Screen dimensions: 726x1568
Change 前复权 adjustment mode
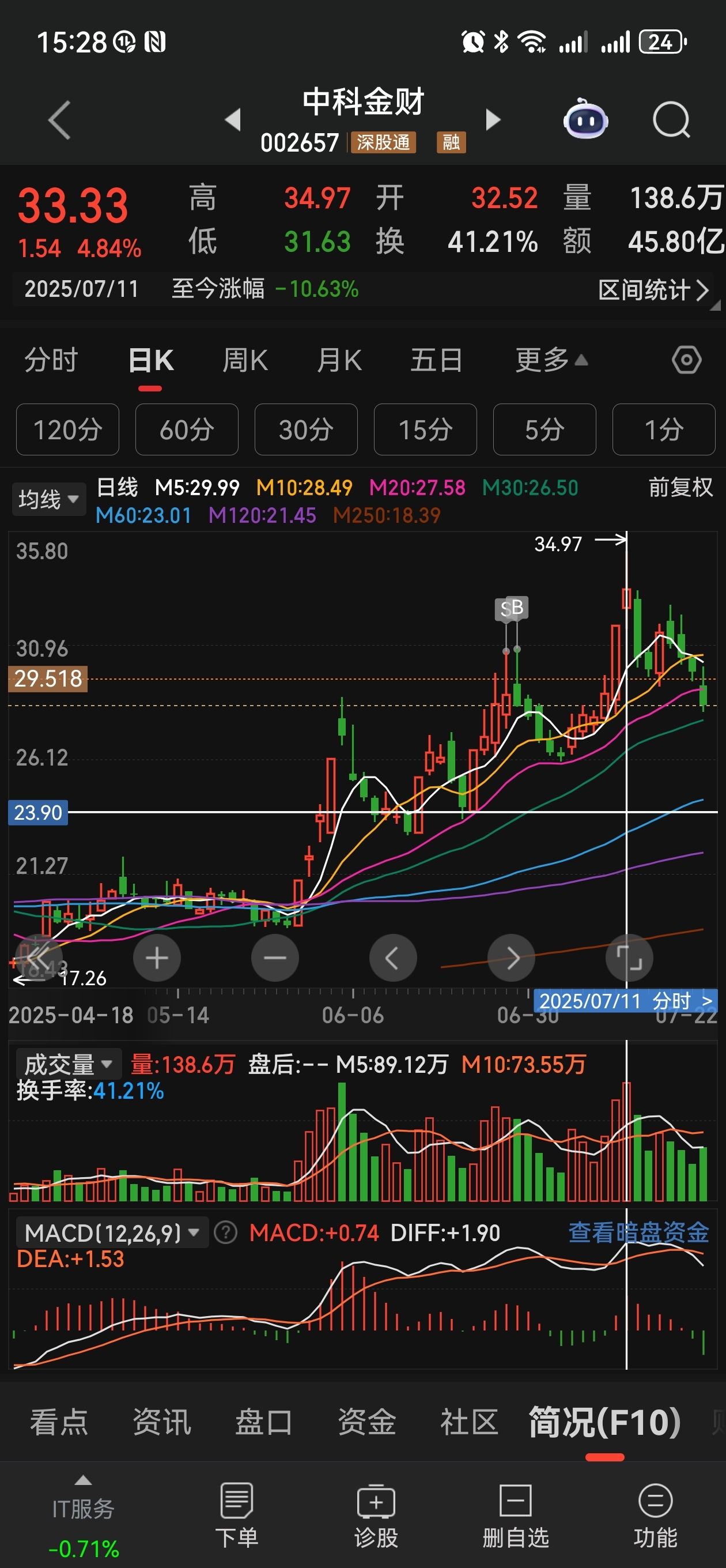(x=680, y=488)
